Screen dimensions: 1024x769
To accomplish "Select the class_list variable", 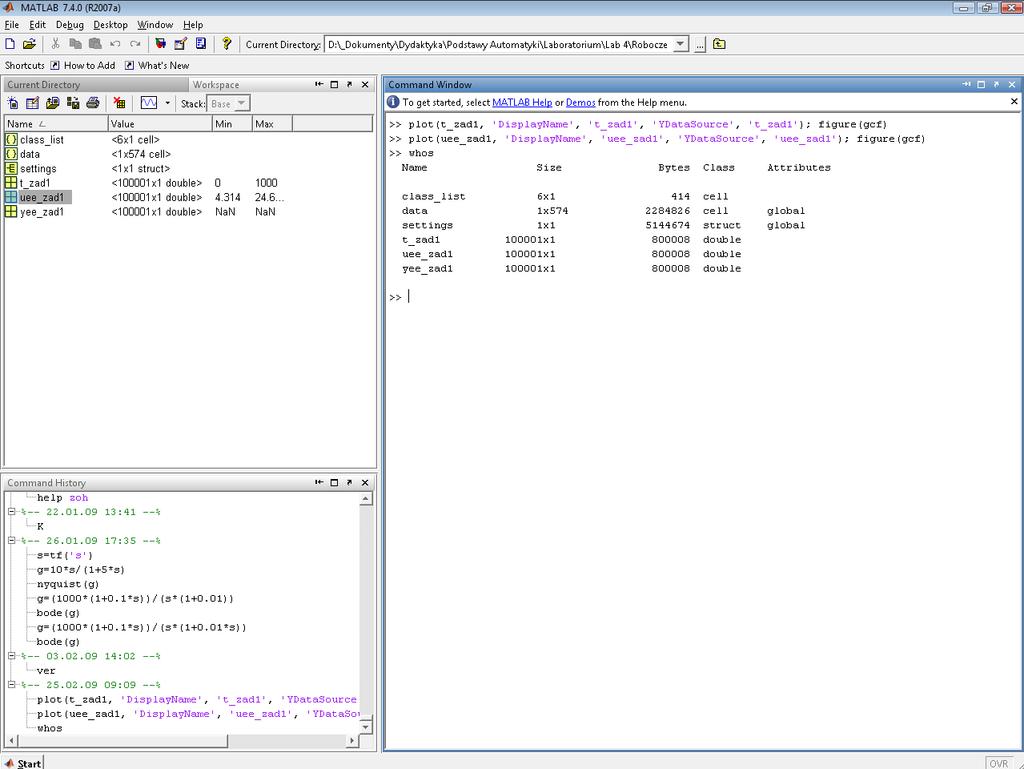I will click(x=42, y=140).
